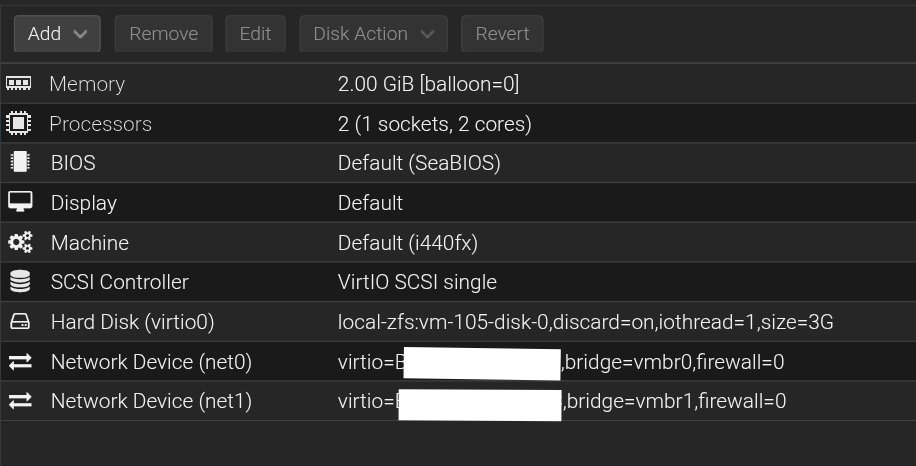Screen dimensions: 916x466
Task: Select the Processors row value
Action: click(x=434, y=125)
